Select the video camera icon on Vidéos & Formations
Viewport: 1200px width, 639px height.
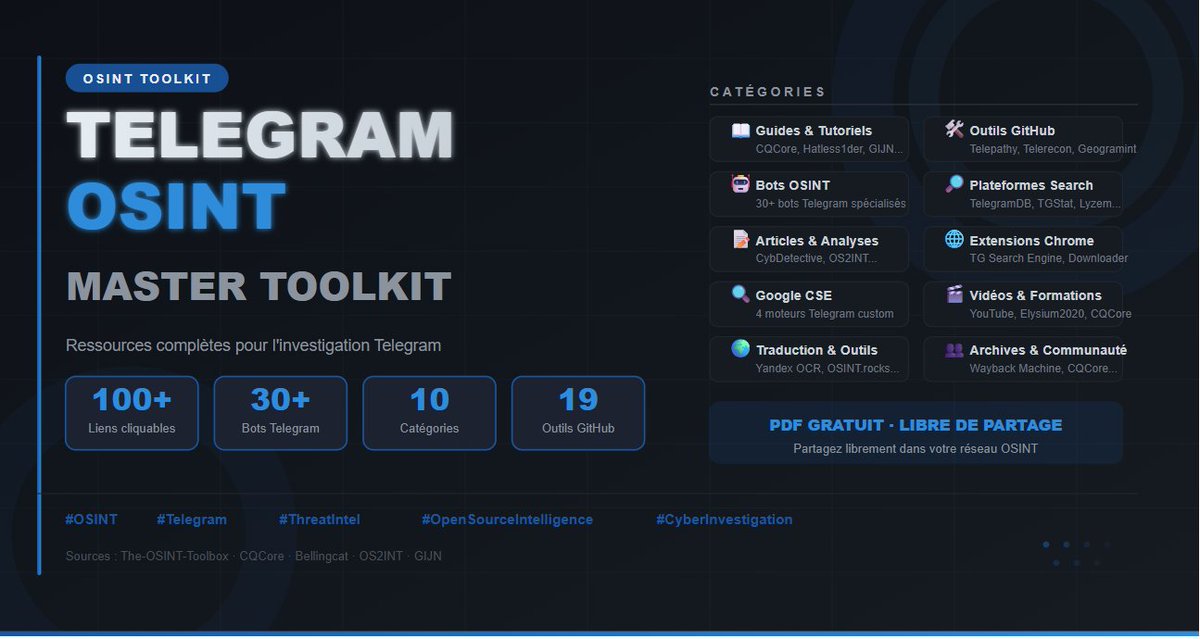click(953, 294)
